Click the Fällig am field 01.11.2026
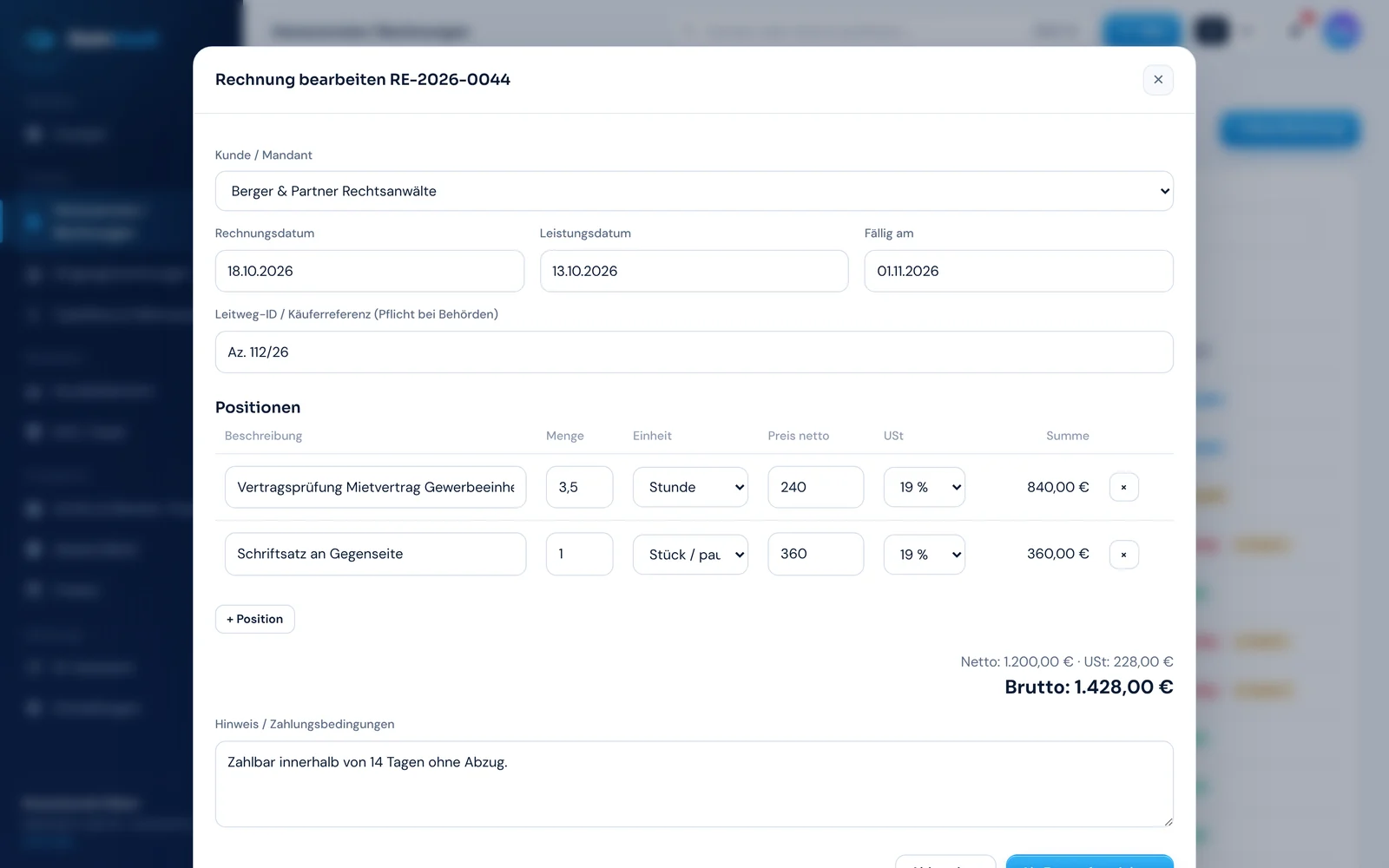Image resolution: width=1389 pixels, height=868 pixels. click(x=1019, y=271)
